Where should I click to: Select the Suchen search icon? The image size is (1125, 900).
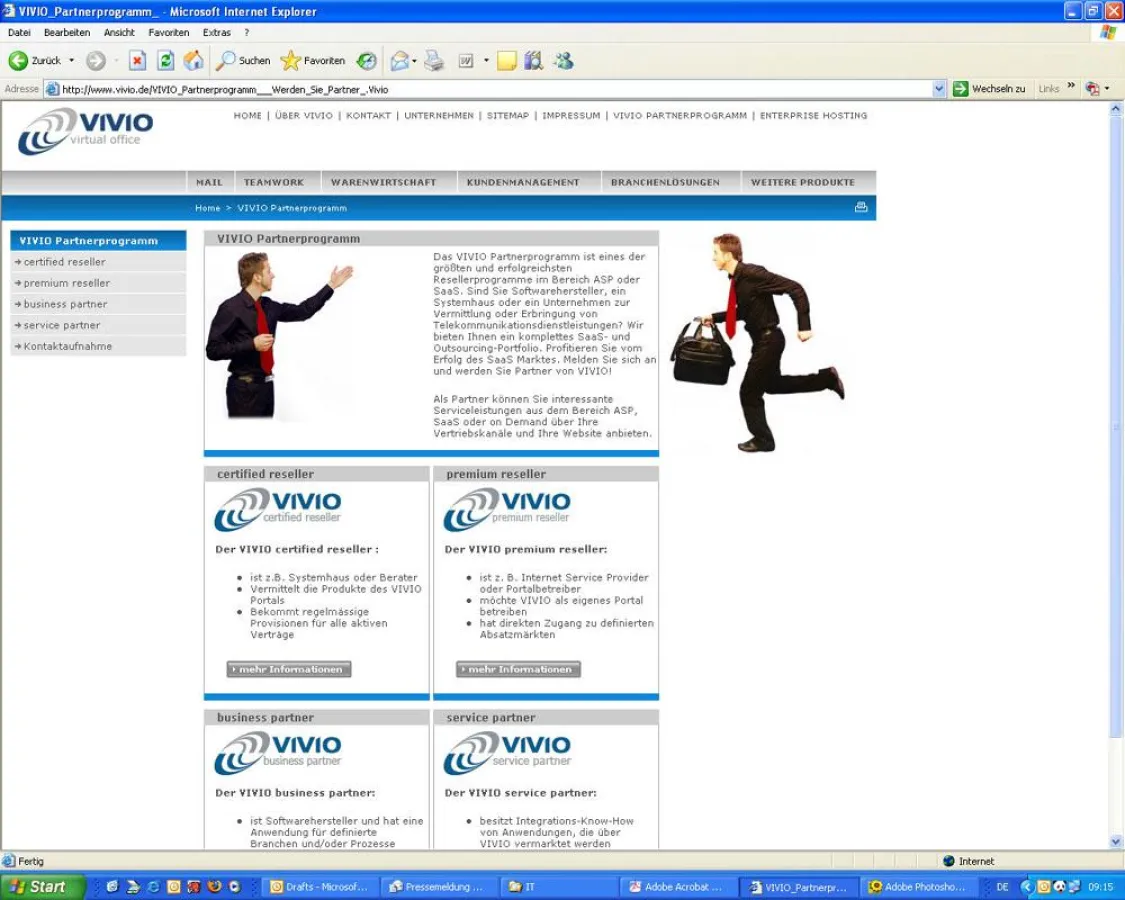pos(227,61)
